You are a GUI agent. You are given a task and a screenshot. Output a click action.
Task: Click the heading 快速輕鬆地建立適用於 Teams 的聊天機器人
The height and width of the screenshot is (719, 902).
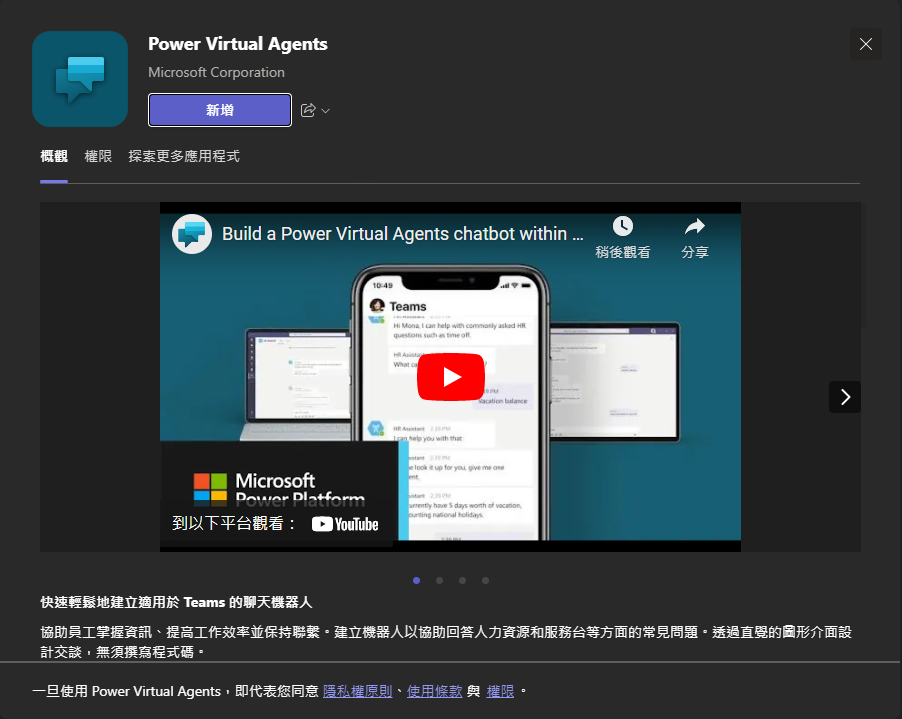176,602
